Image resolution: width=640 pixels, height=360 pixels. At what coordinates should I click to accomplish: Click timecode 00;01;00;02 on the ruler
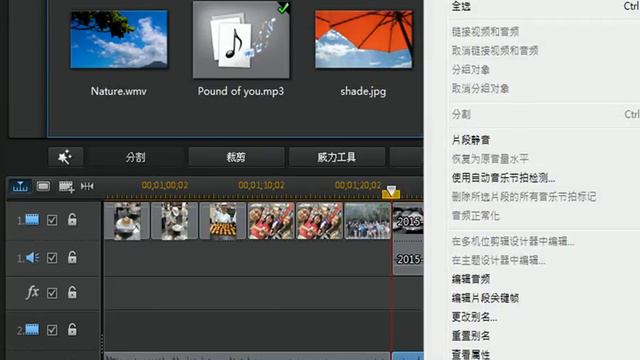[x=165, y=185]
